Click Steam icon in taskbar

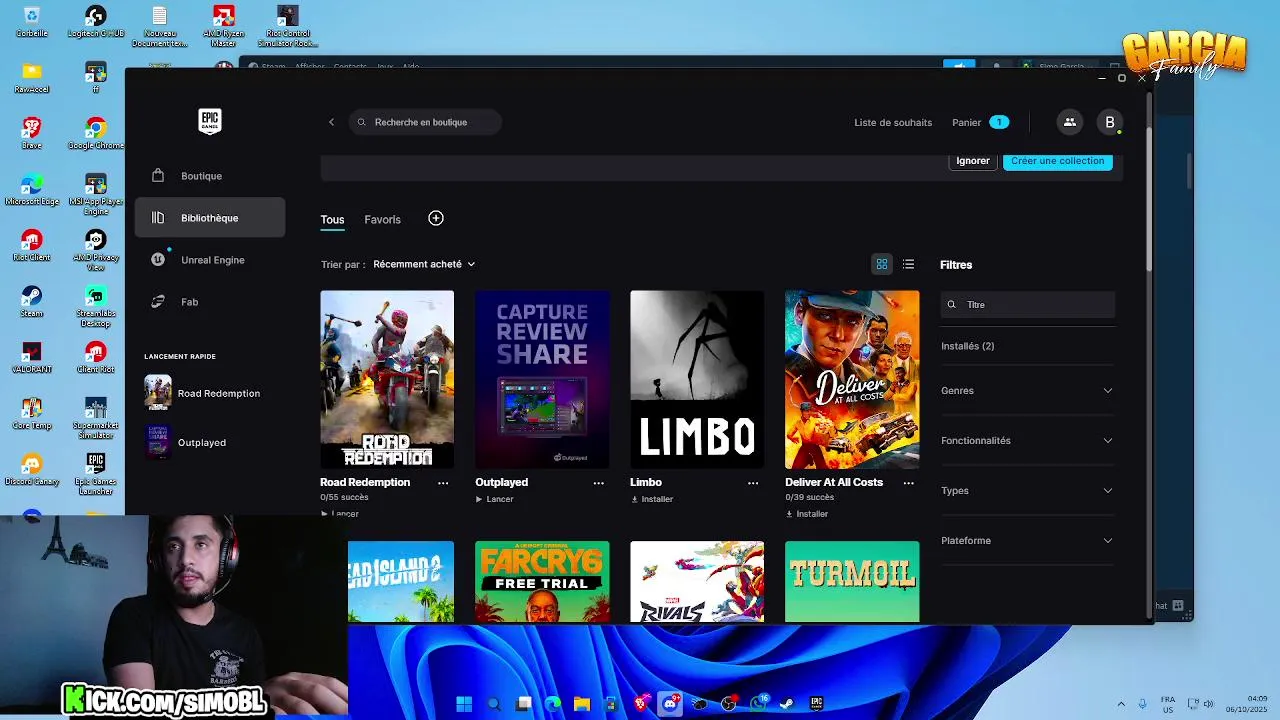tap(787, 704)
